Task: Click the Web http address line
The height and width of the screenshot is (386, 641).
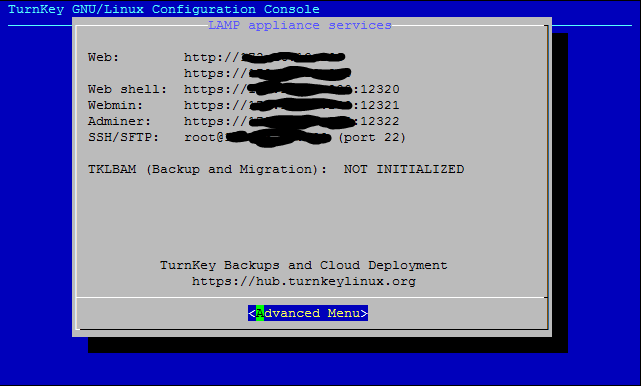Action: pyautogui.click(x=264, y=57)
